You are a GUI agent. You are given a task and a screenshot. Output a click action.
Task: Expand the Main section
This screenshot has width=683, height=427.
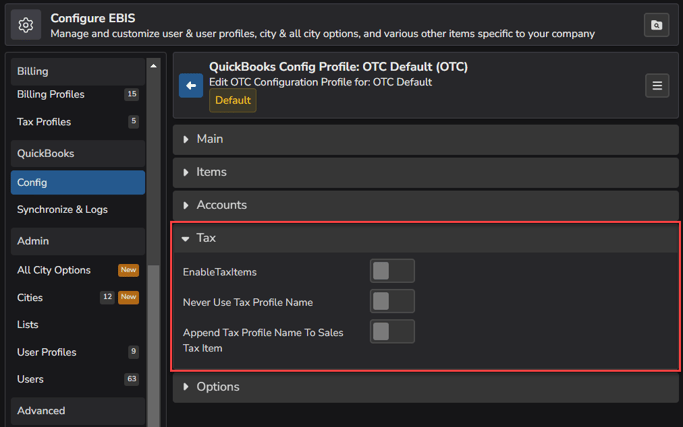210,139
